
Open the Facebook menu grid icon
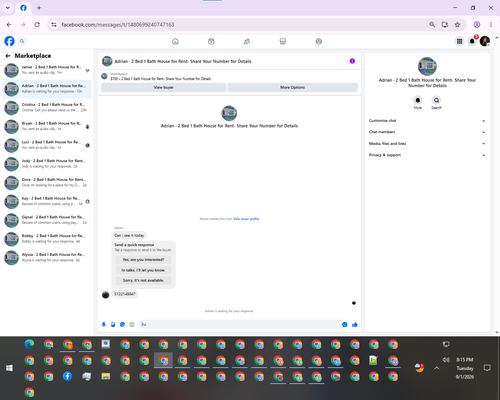[x=459, y=41]
